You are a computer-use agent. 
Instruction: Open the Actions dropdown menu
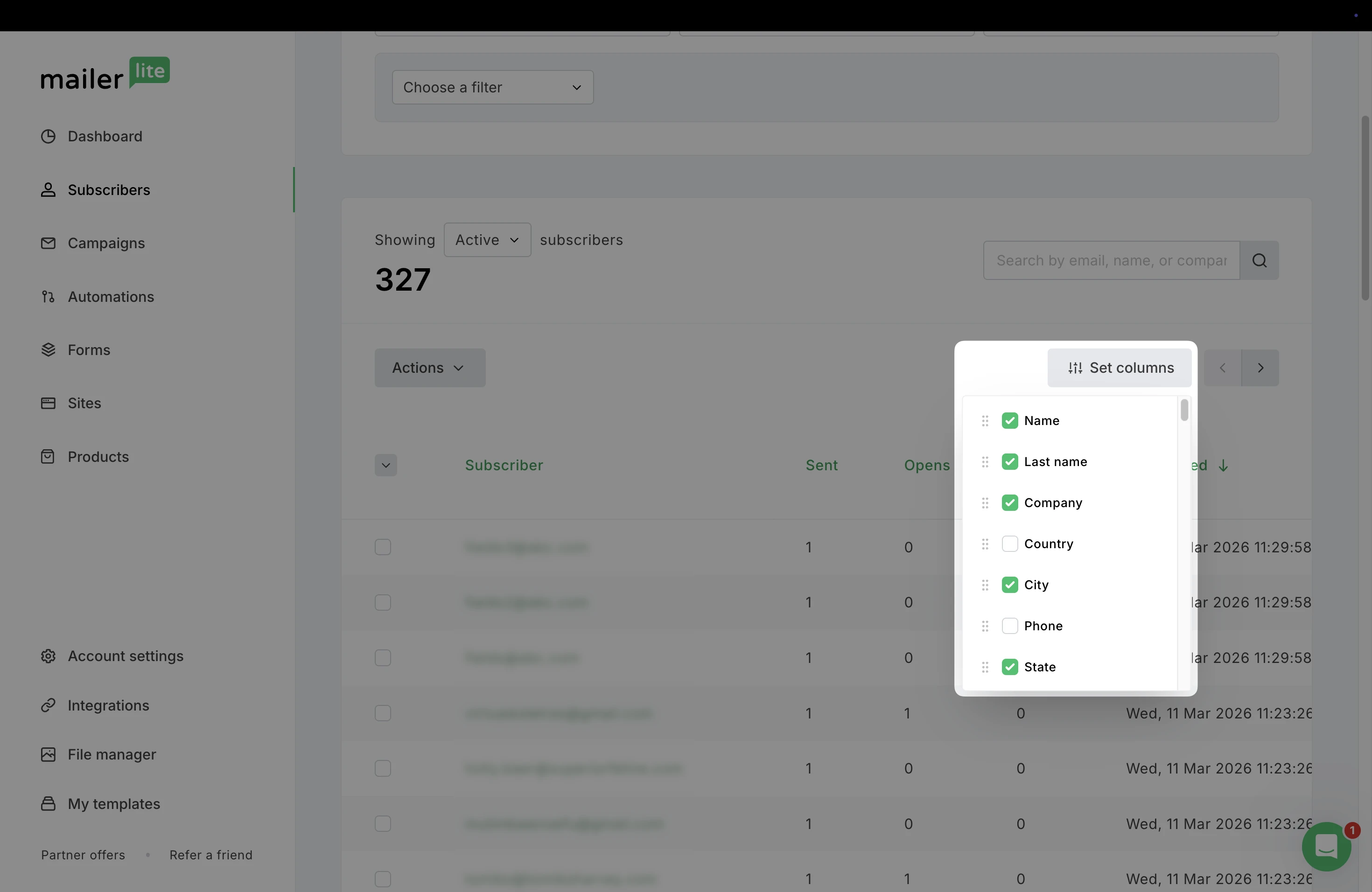429,368
